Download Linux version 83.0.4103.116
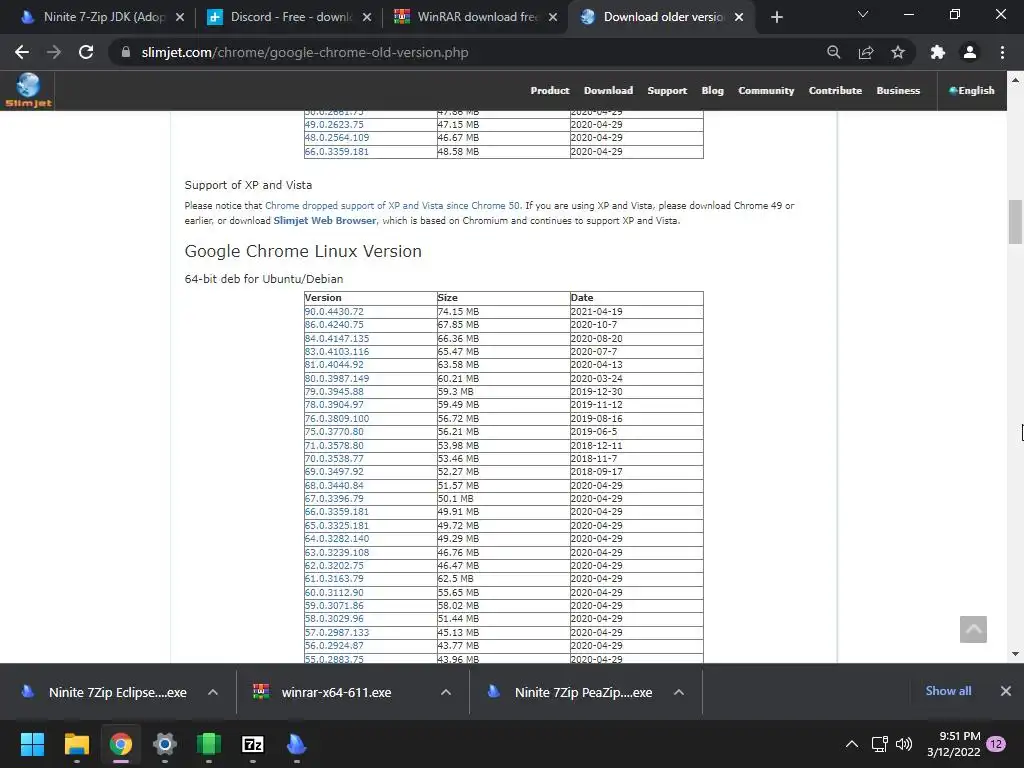Viewport: 1024px width, 768px height. (x=336, y=351)
